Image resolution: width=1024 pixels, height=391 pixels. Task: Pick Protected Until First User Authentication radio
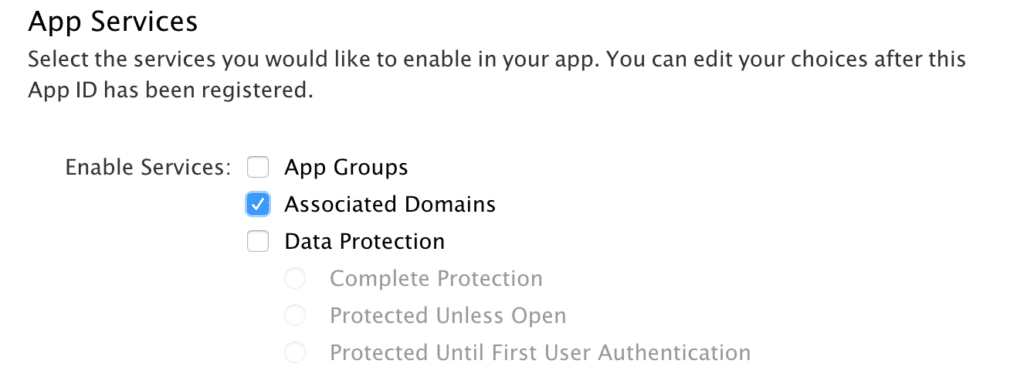point(295,353)
